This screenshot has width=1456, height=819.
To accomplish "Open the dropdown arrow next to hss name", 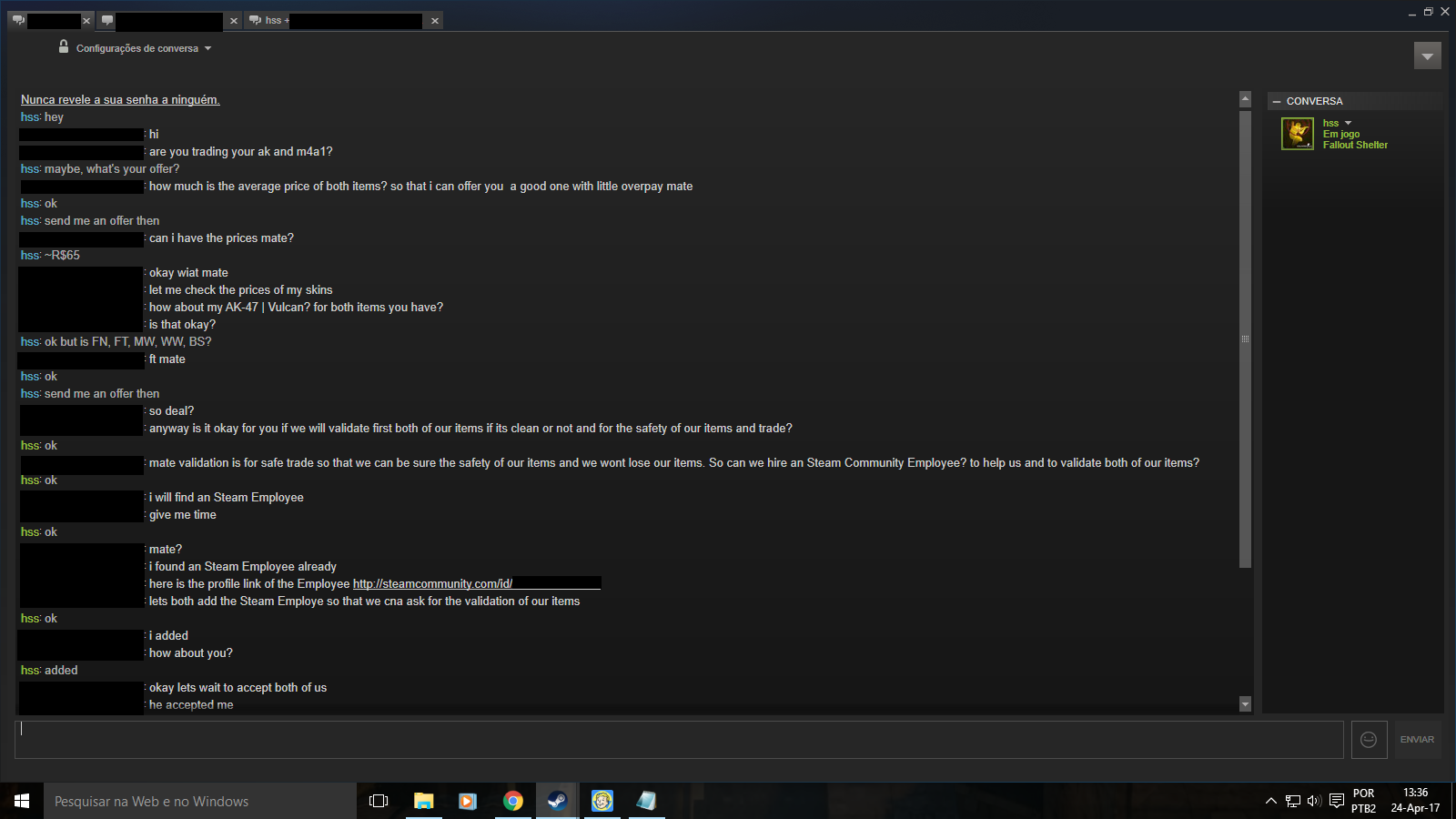I will coord(1349,123).
